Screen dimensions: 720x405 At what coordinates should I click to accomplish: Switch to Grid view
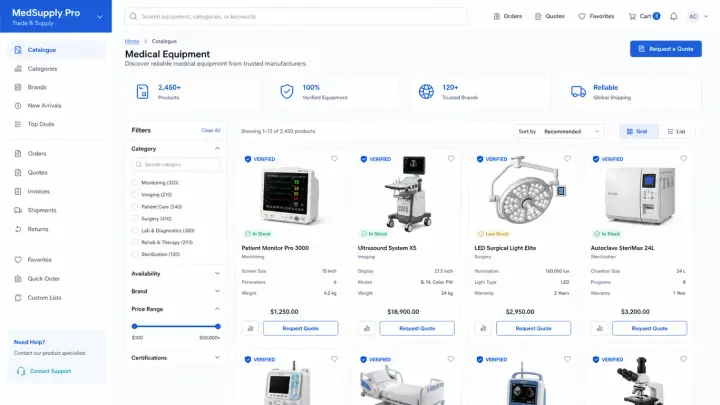pos(638,131)
